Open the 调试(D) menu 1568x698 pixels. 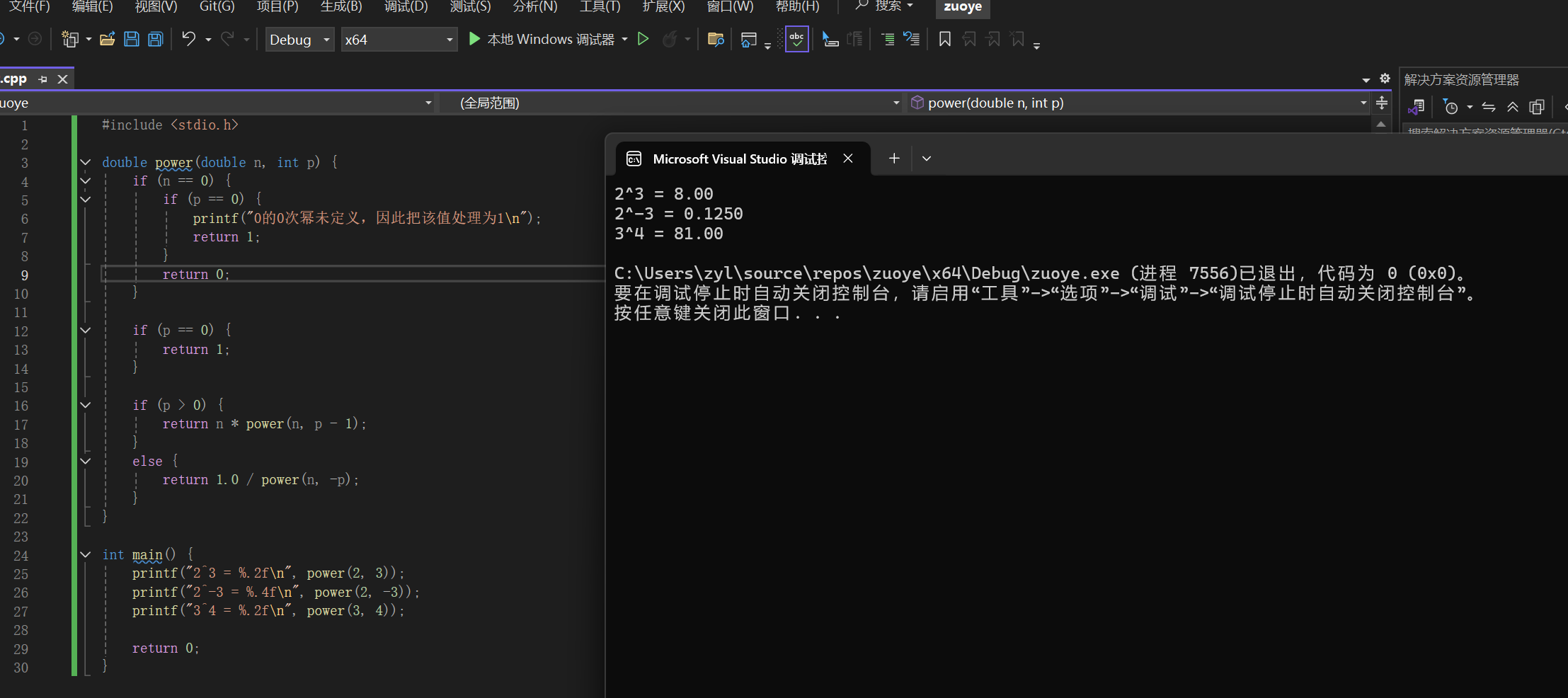[406, 6]
